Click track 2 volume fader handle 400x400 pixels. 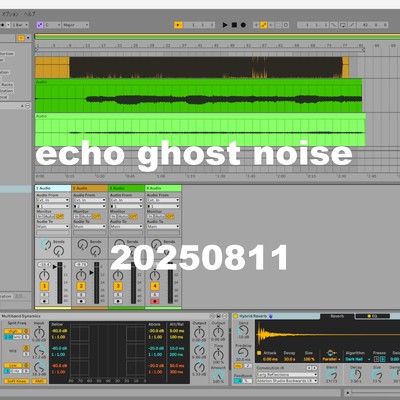click(x=91, y=272)
